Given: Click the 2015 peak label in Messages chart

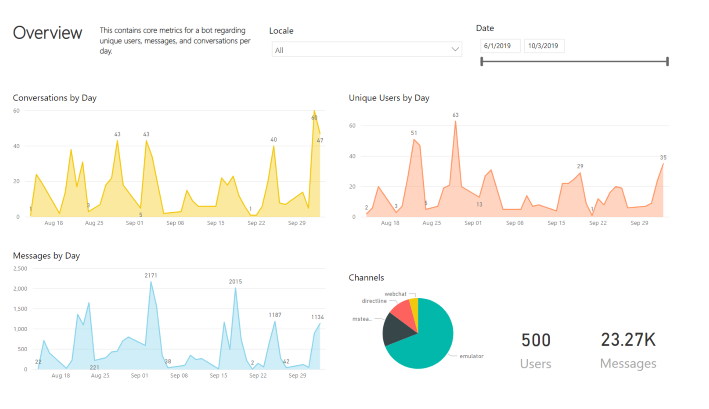Looking at the screenshot, I should click(236, 282).
